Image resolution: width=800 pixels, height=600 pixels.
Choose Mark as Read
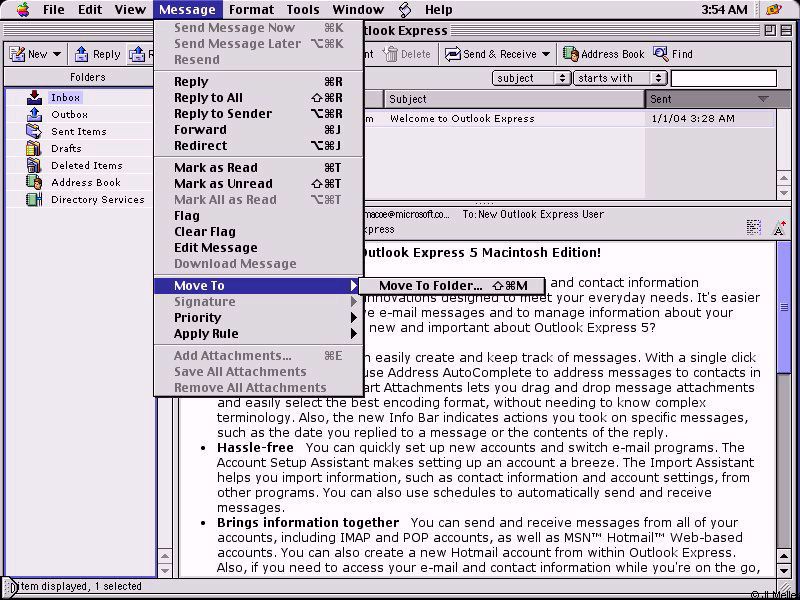point(259,167)
